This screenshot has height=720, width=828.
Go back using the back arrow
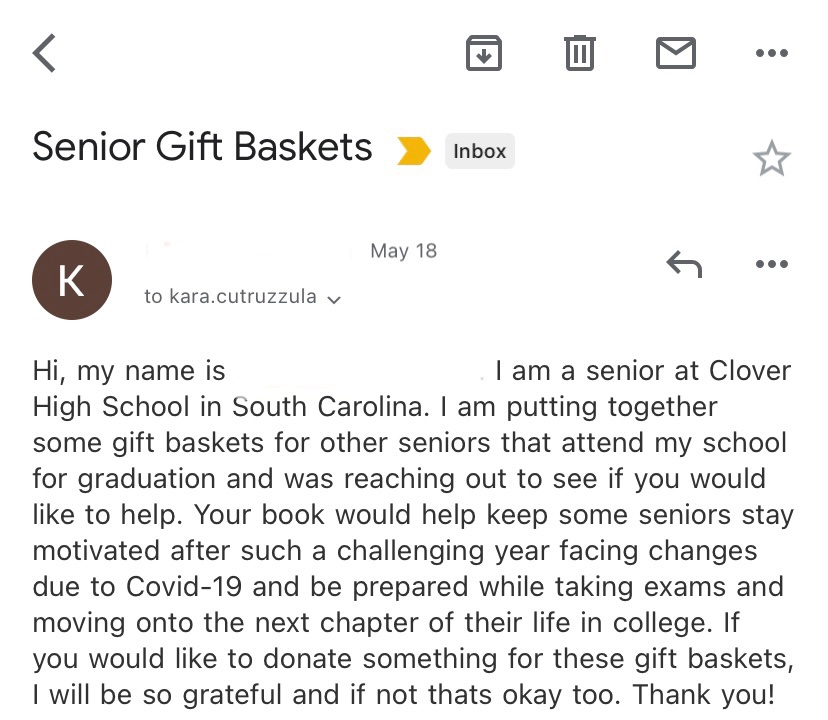44,53
